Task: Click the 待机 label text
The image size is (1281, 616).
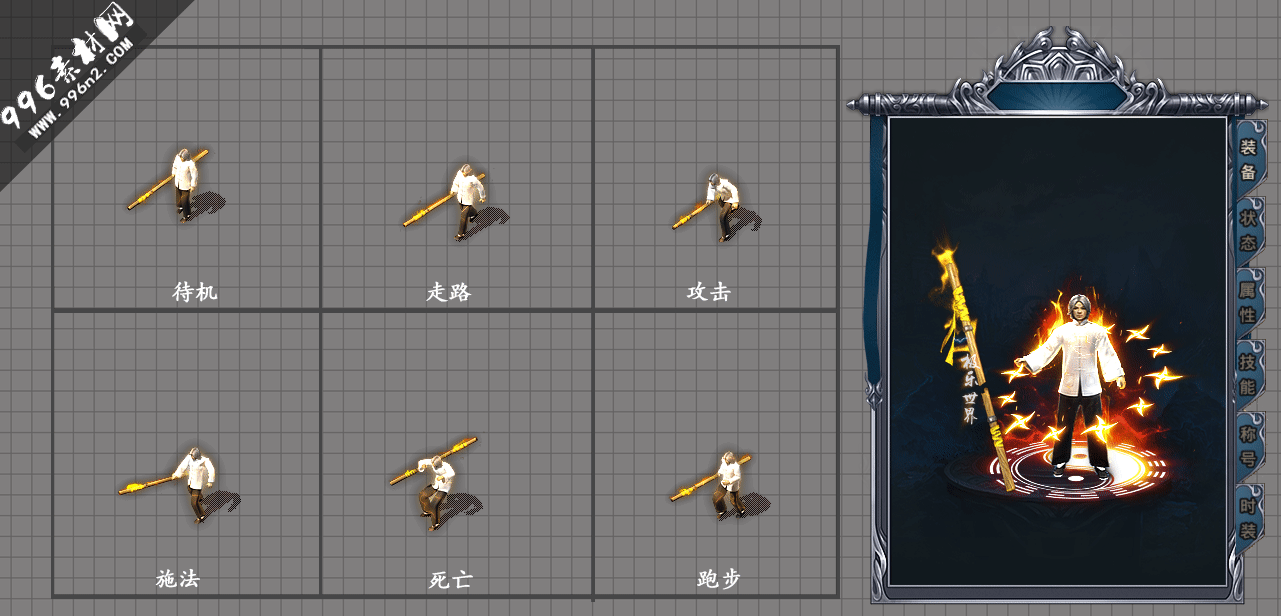Action: coord(194,292)
